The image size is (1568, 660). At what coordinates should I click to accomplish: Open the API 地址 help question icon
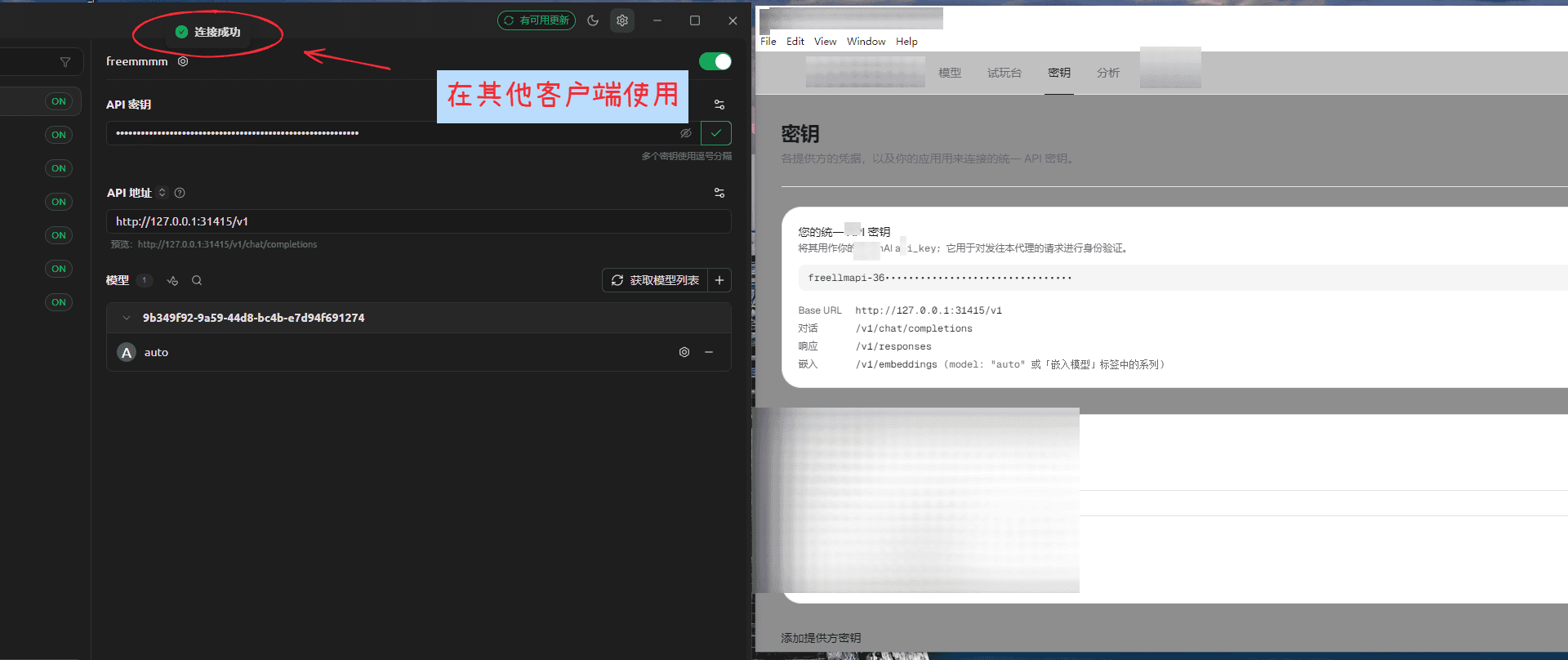click(180, 193)
